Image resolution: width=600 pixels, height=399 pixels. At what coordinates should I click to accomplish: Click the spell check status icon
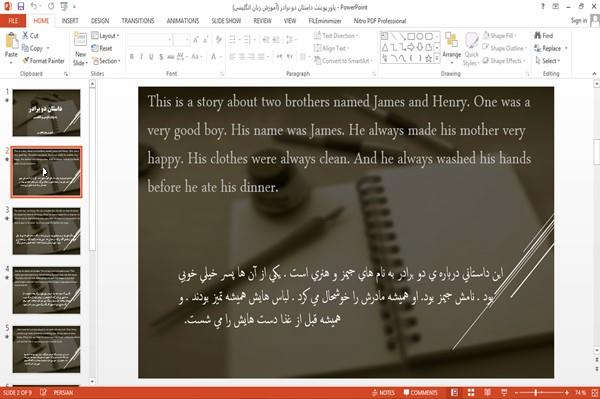tap(43, 392)
